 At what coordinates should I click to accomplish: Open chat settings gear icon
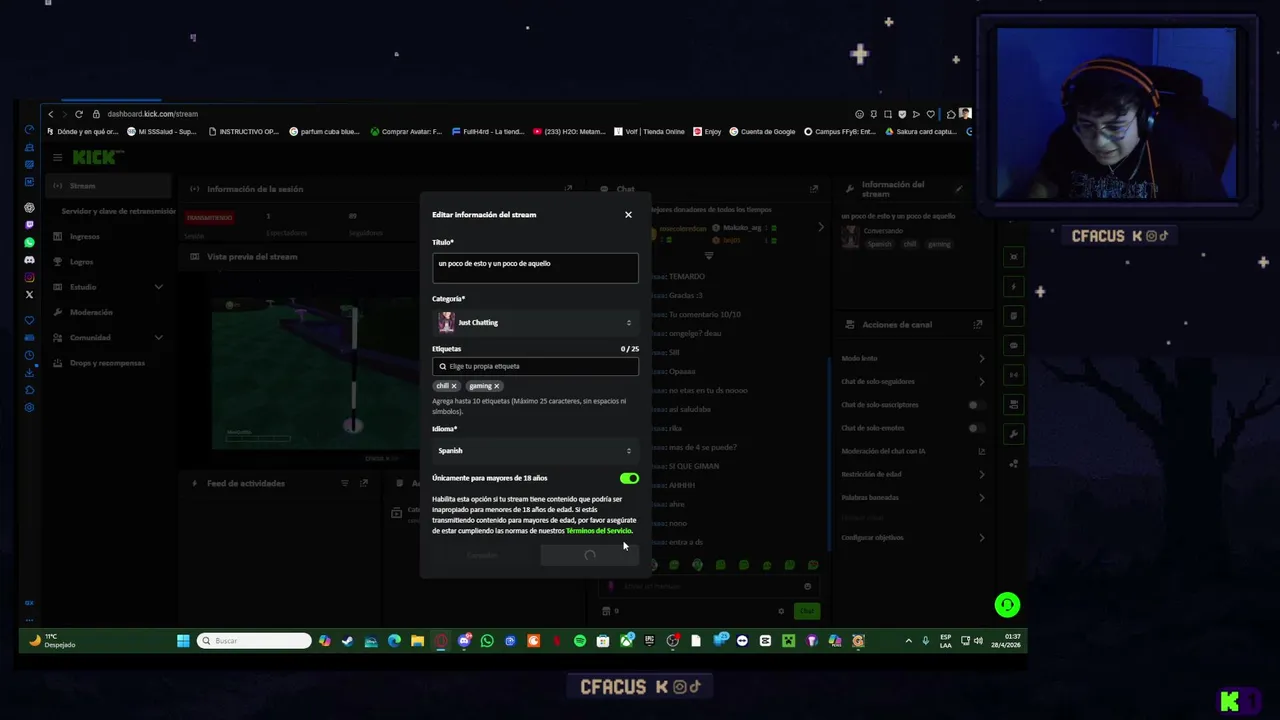pyautogui.click(x=781, y=611)
